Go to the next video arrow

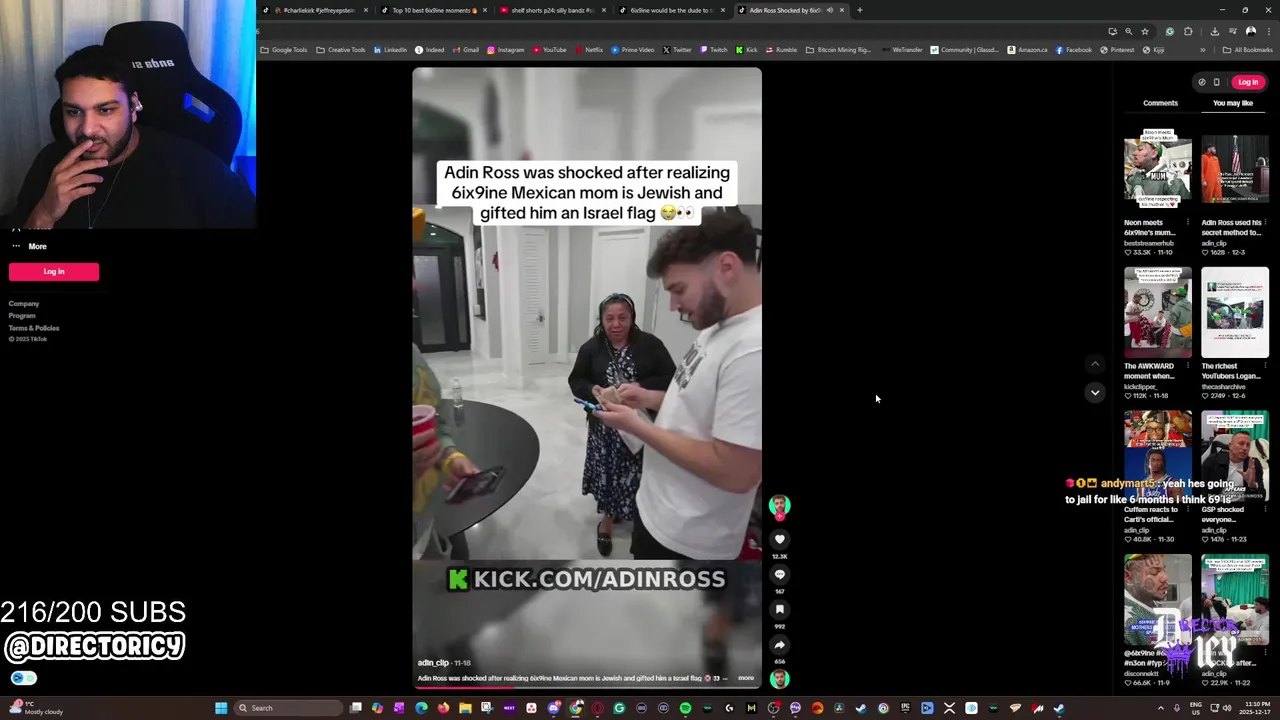click(1095, 392)
